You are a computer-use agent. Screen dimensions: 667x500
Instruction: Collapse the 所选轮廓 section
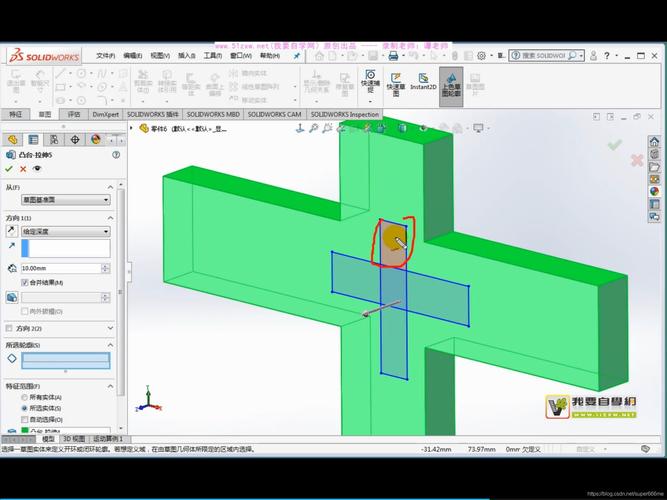110,345
